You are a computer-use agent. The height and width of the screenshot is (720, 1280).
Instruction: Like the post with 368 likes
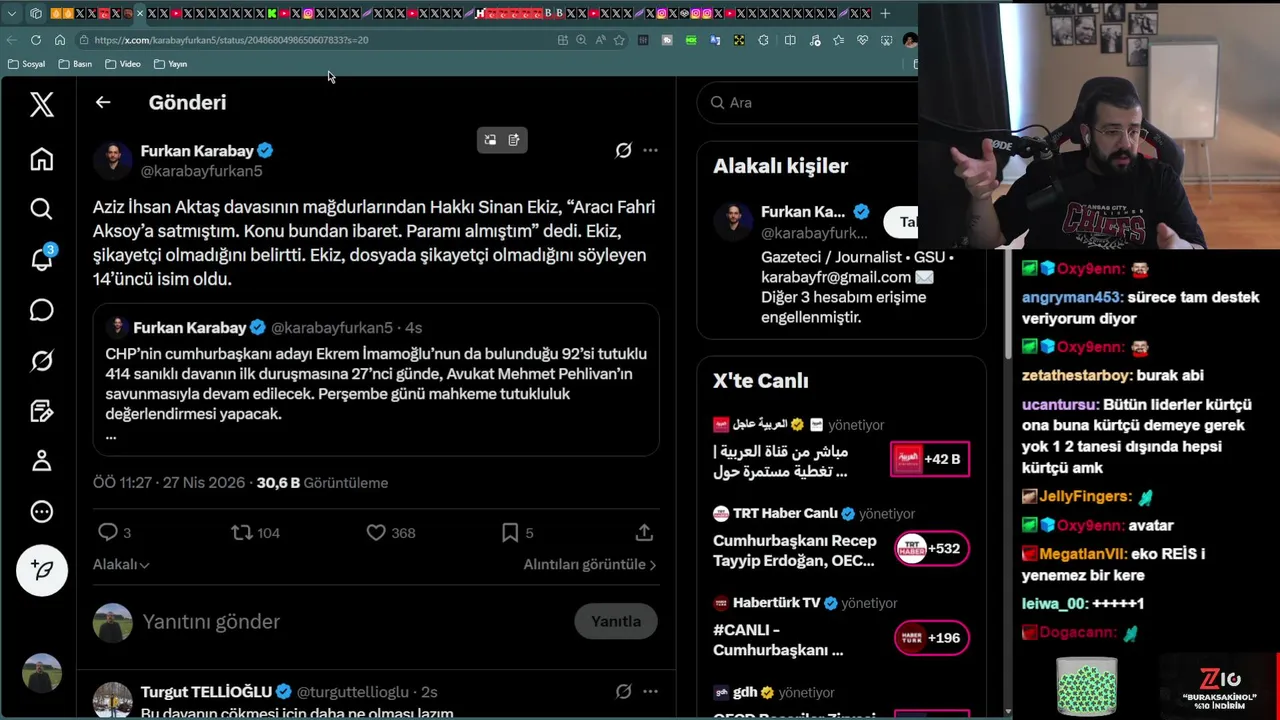click(x=377, y=532)
